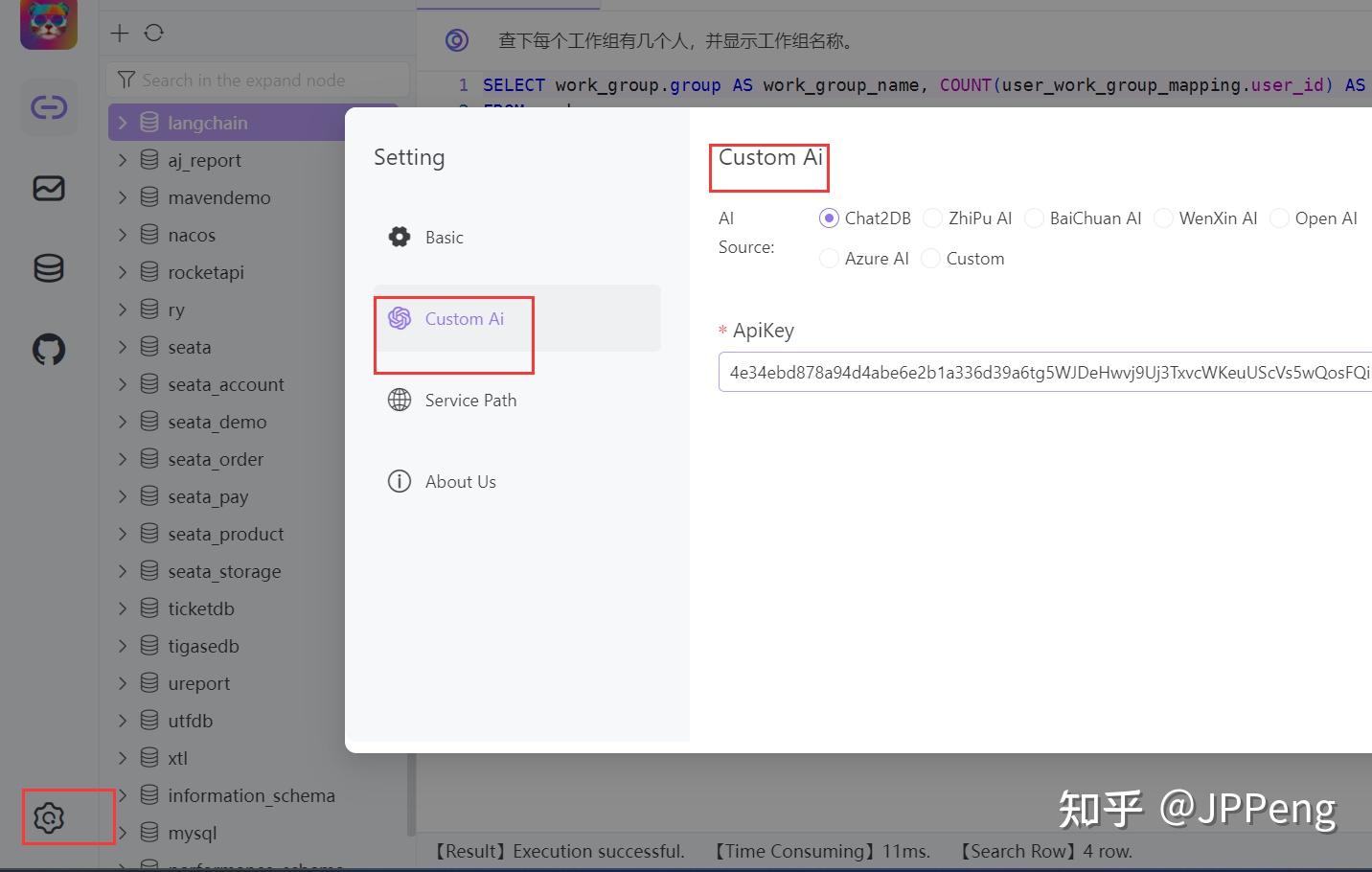
Task: Open the Service Path settings
Action: click(x=469, y=400)
